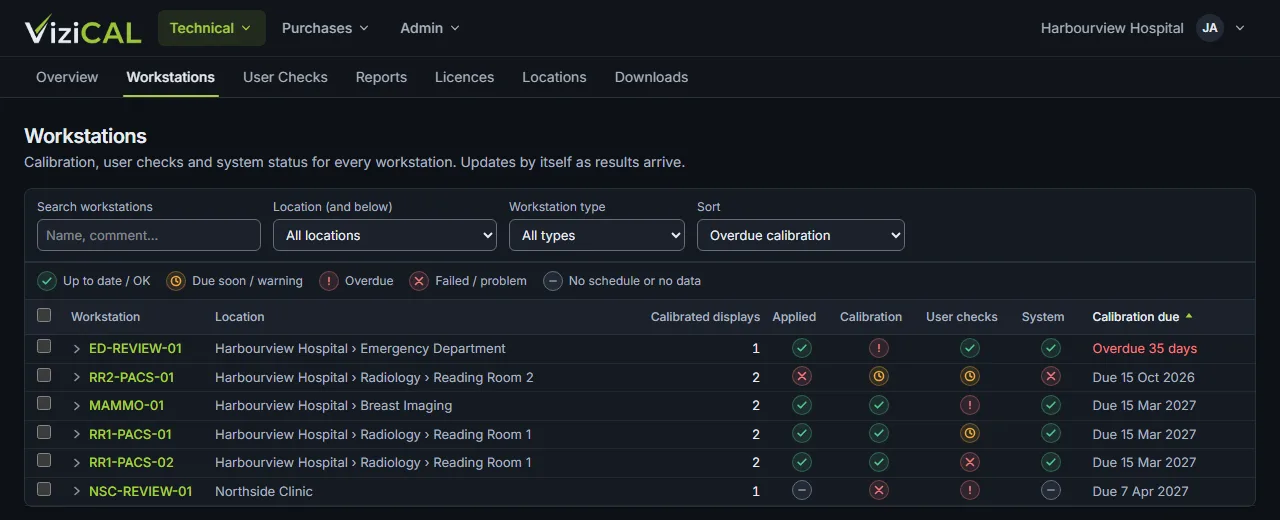Click NSC-REVIEW-01 no-data System icon

tap(1051, 491)
